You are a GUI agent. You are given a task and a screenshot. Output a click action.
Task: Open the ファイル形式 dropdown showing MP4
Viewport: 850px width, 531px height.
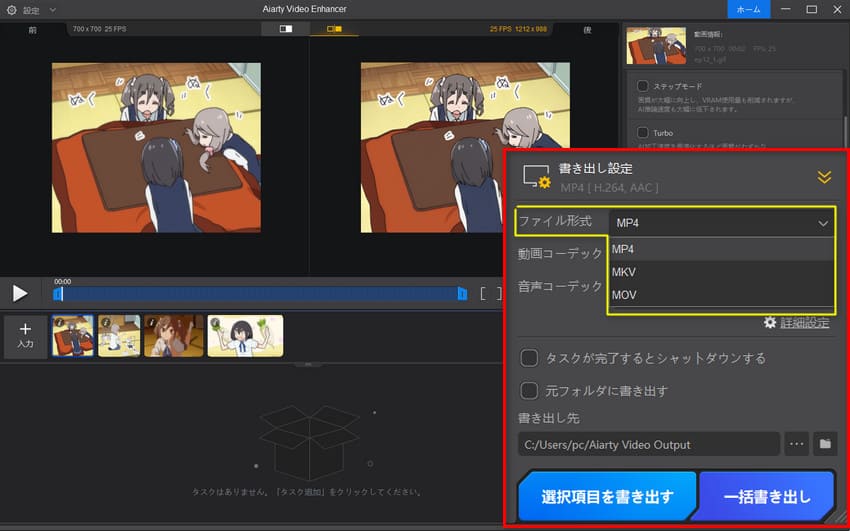point(722,223)
